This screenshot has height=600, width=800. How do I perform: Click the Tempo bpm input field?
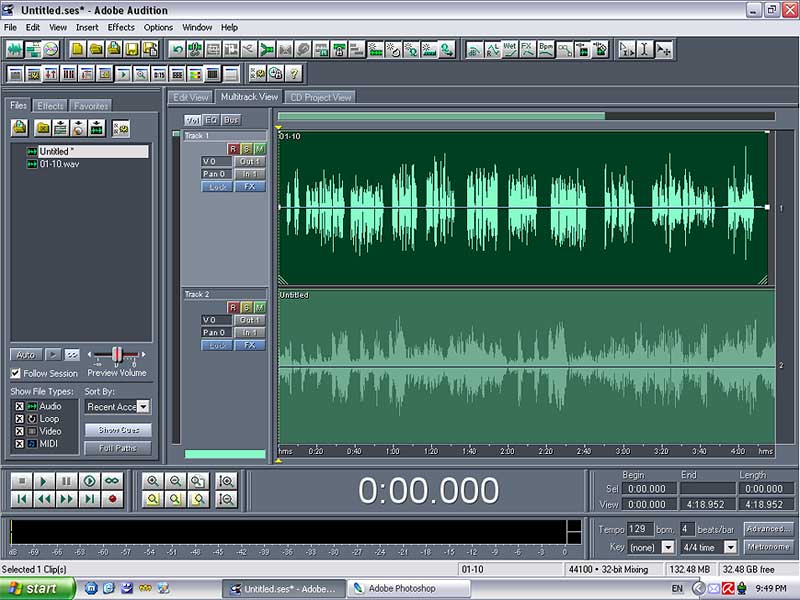click(x=640, y=528)
